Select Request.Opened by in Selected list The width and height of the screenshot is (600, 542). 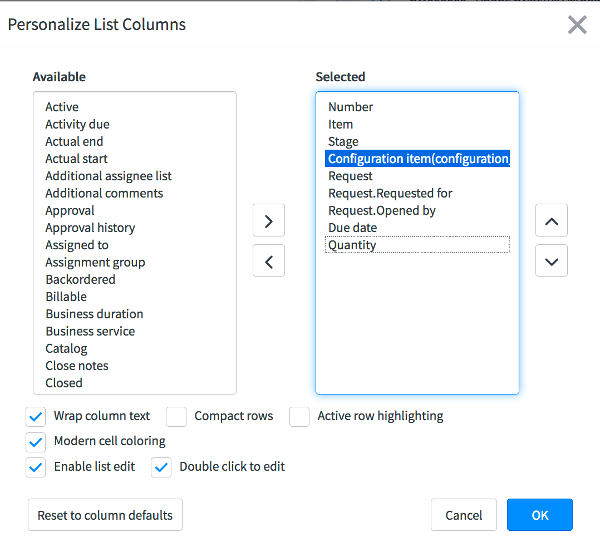pyautogui.click(x=382, y=211)
